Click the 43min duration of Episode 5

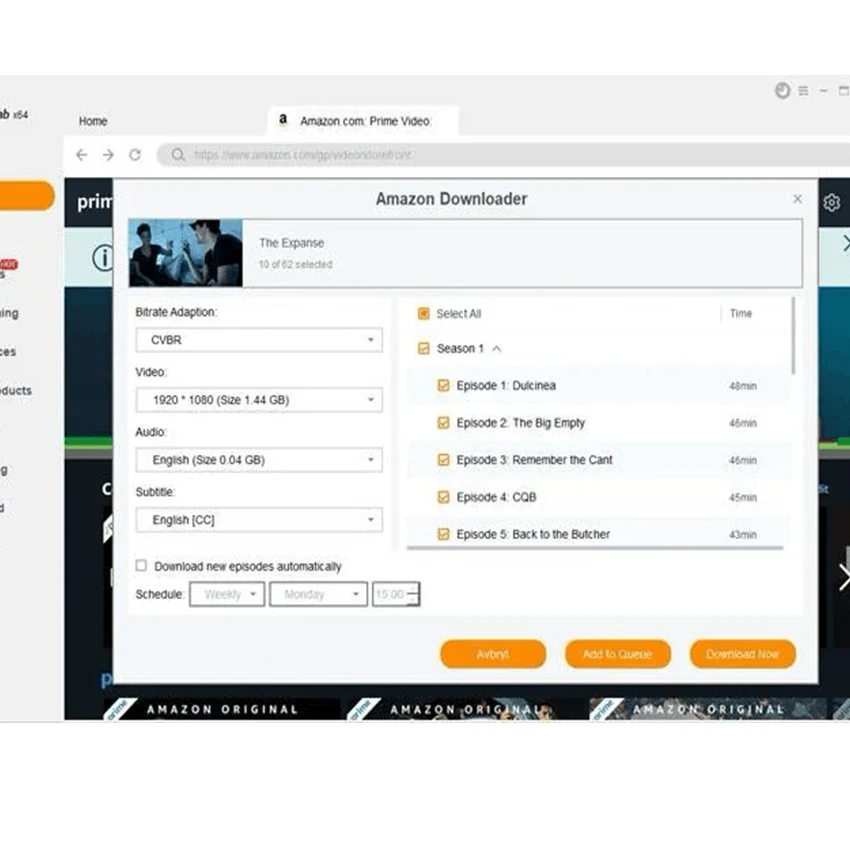743,535
